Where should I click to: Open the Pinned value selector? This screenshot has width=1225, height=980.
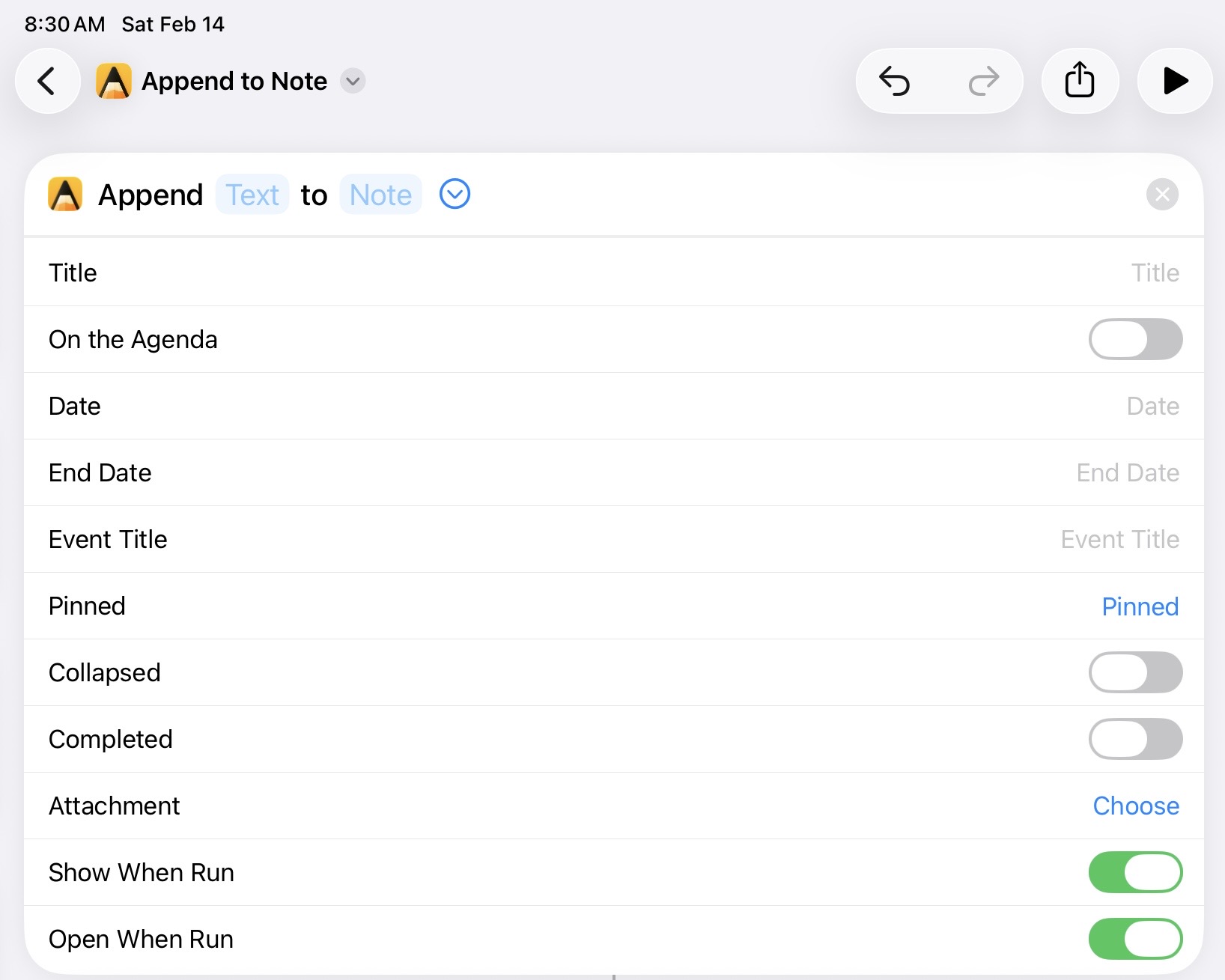pos(1140,606)
